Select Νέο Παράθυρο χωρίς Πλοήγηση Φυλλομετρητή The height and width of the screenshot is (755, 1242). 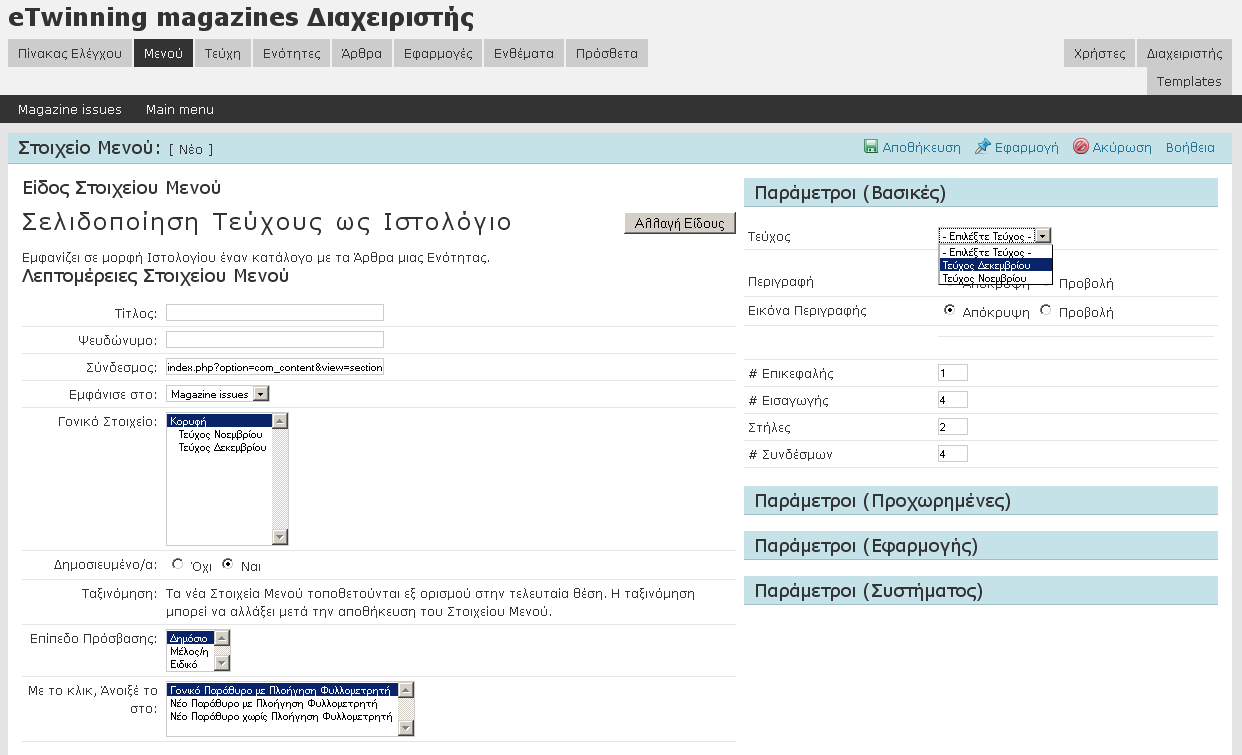[x=281, y=716]
